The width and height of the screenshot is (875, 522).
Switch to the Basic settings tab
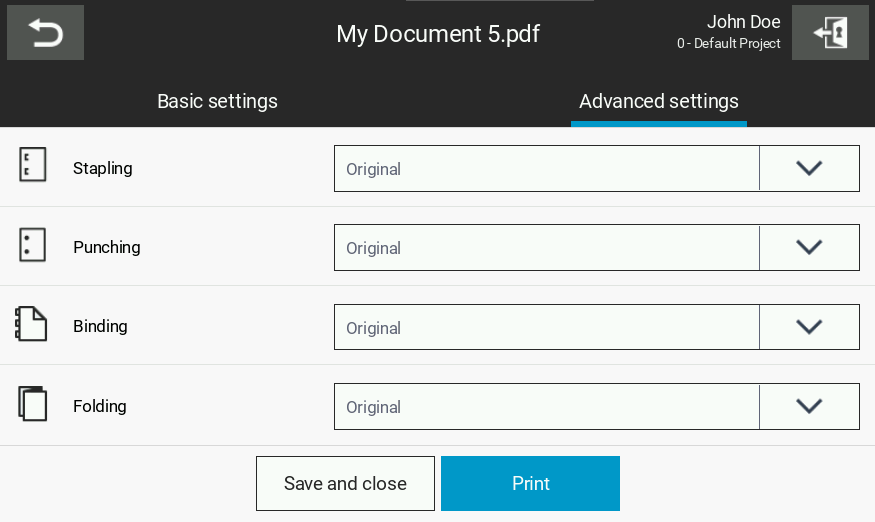(x=217, y=101)
